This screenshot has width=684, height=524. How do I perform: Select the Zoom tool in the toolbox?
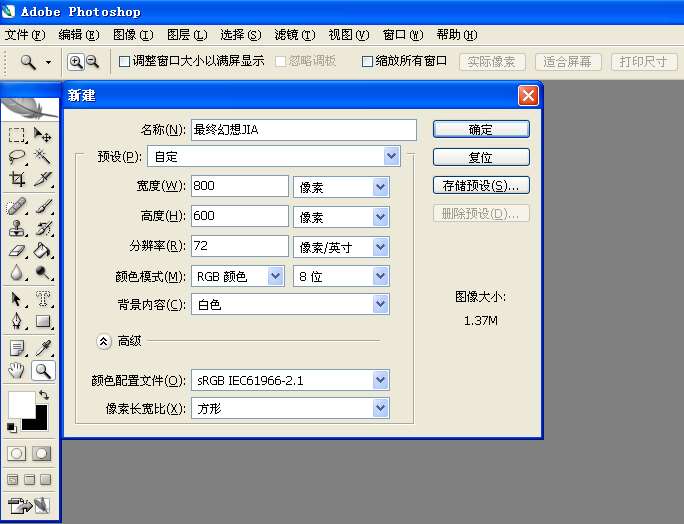pyautogui.click(x=42, y=371)
